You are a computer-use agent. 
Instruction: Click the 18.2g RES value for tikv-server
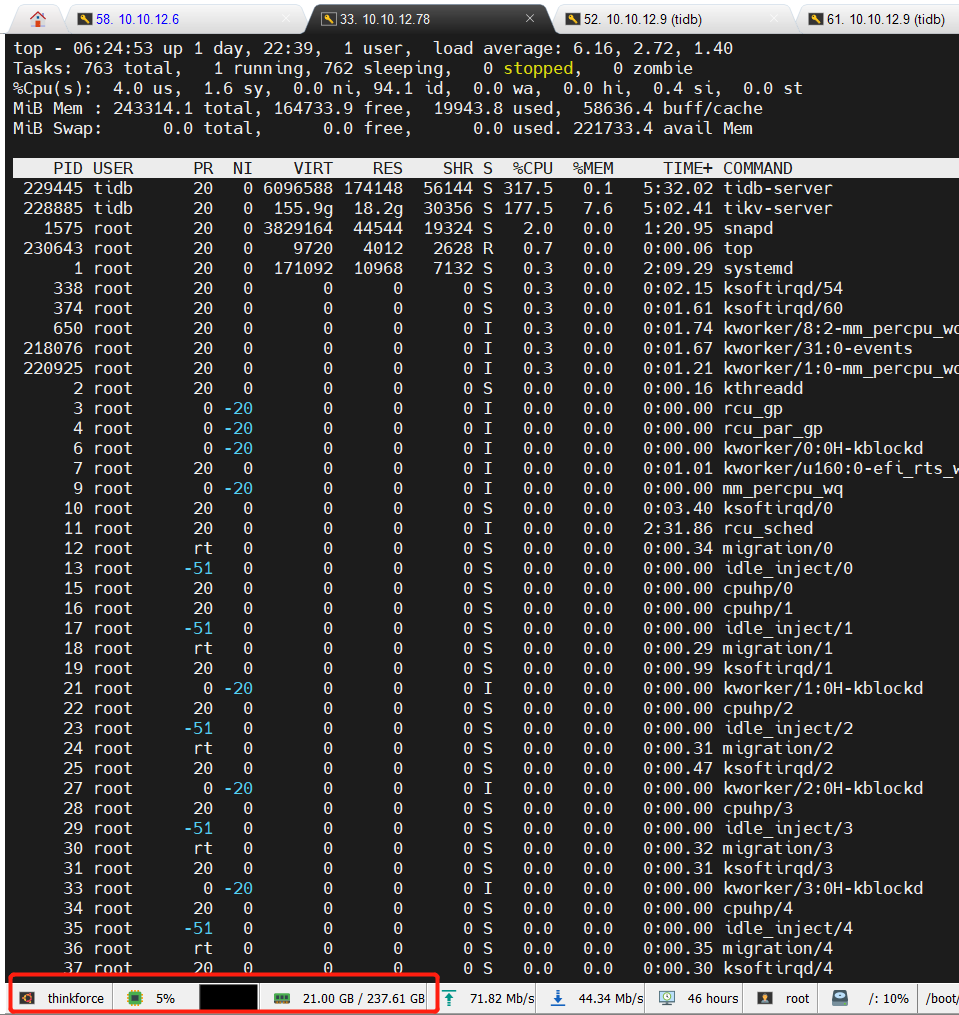coord(378,208)
